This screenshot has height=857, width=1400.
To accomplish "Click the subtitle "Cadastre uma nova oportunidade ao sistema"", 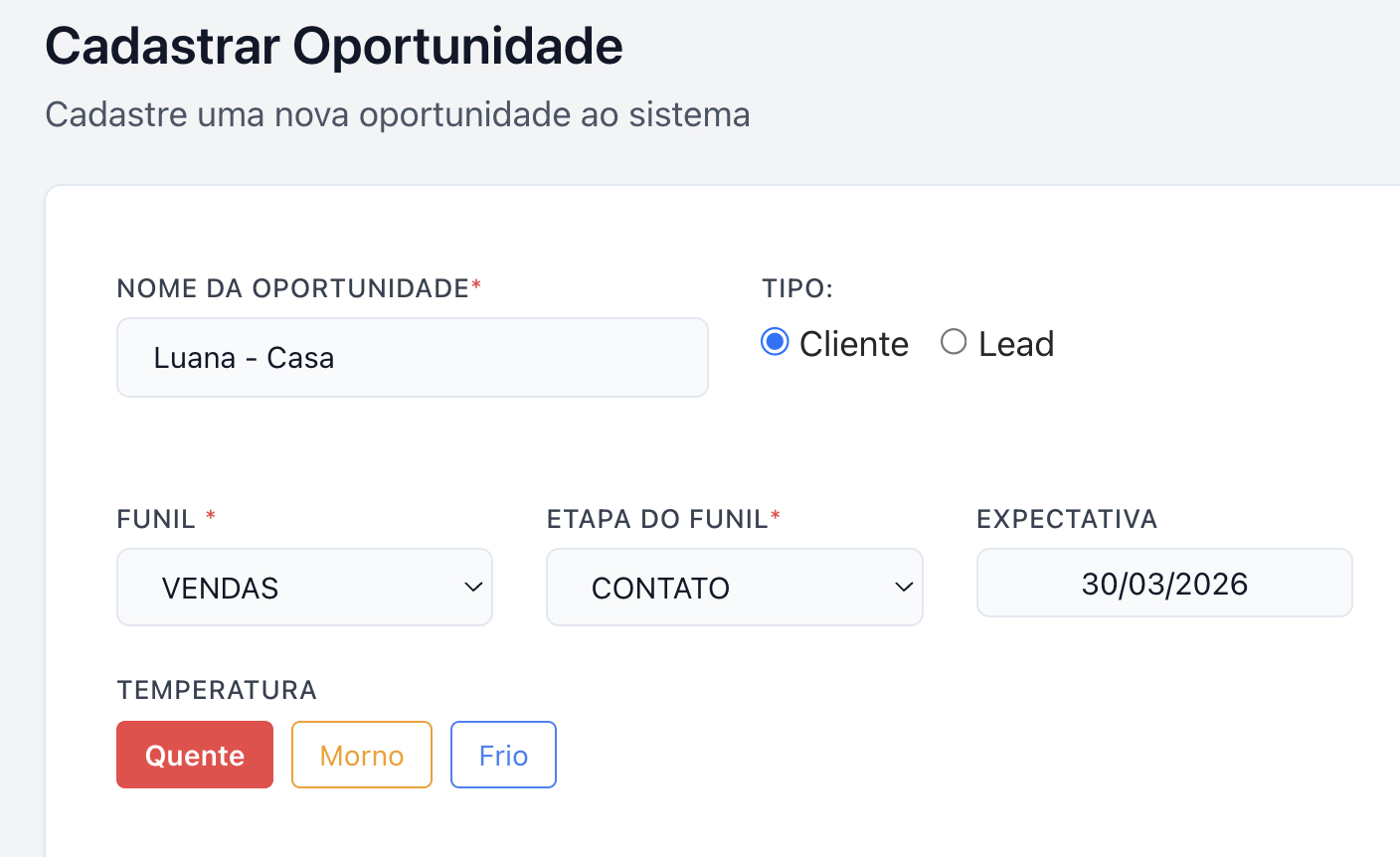I will tap(398, 114).
